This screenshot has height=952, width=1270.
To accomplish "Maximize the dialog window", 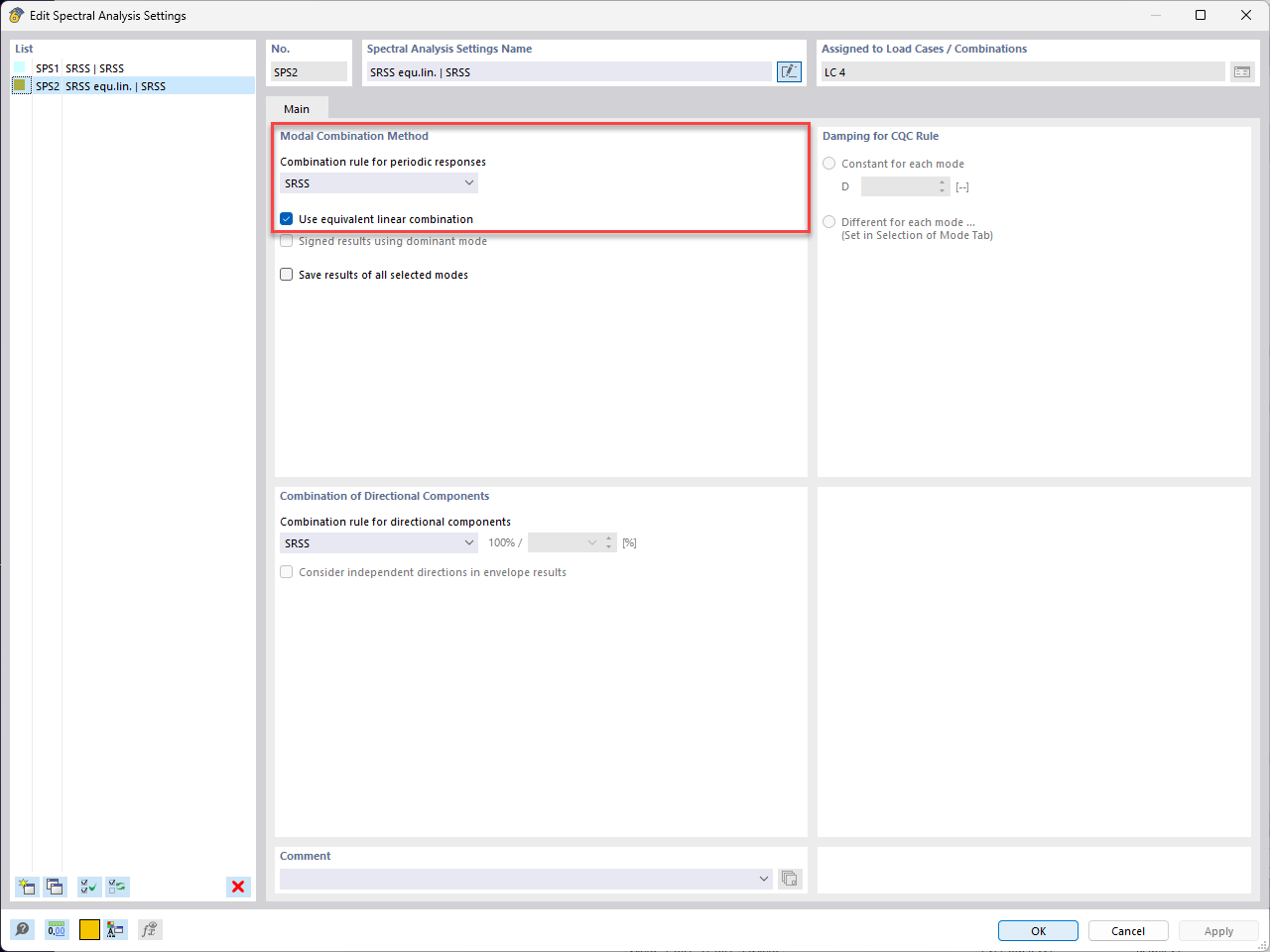I will 1201,15.
